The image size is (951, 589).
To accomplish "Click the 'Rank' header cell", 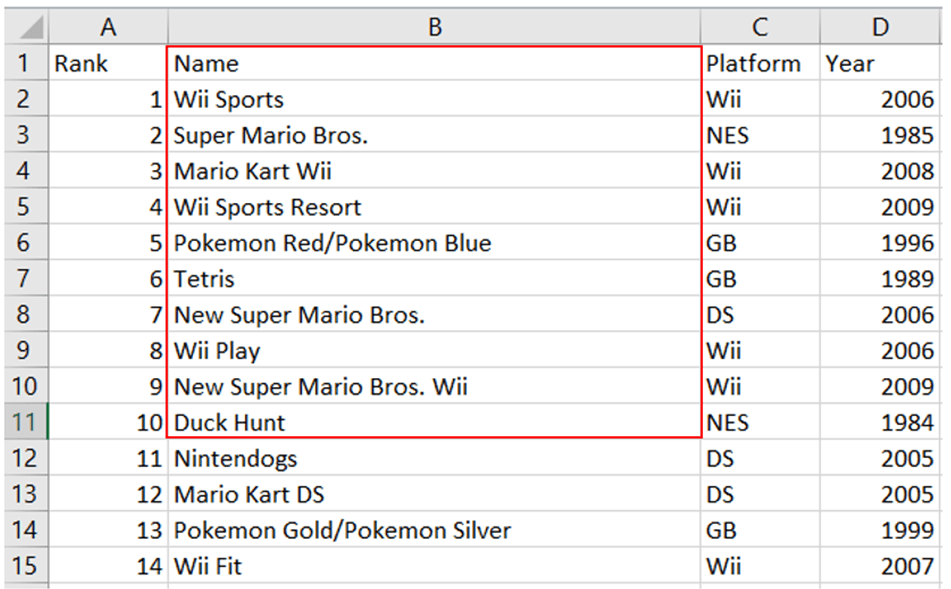I will (x=108, y=63).
